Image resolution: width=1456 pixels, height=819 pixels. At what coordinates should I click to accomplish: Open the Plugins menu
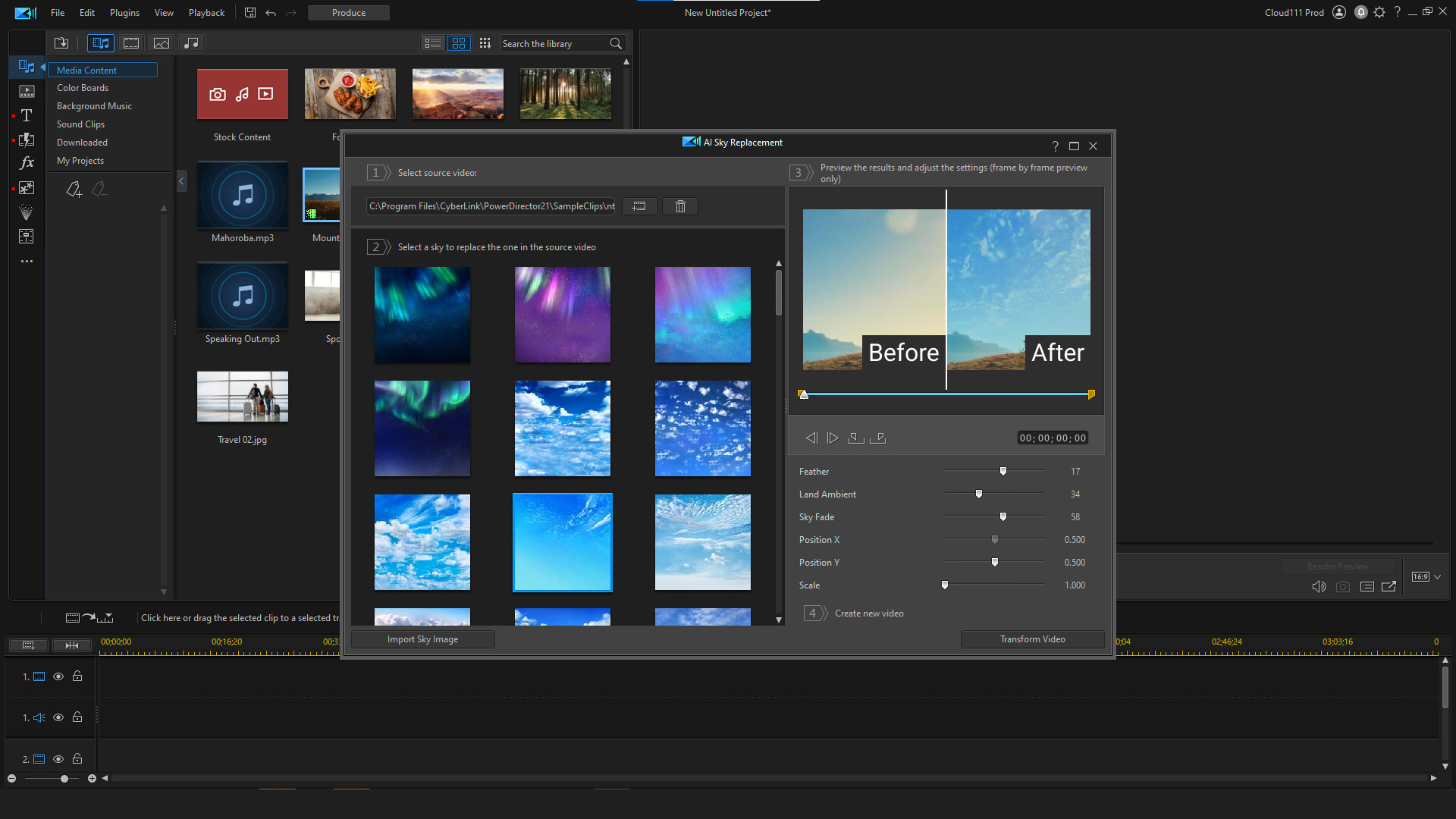tap(124, 12)
